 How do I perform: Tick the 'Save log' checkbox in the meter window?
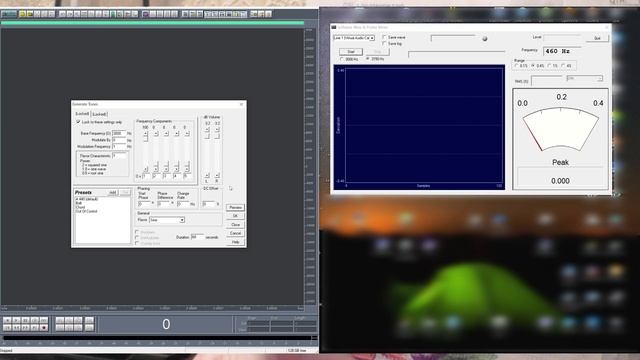(384, 43)
